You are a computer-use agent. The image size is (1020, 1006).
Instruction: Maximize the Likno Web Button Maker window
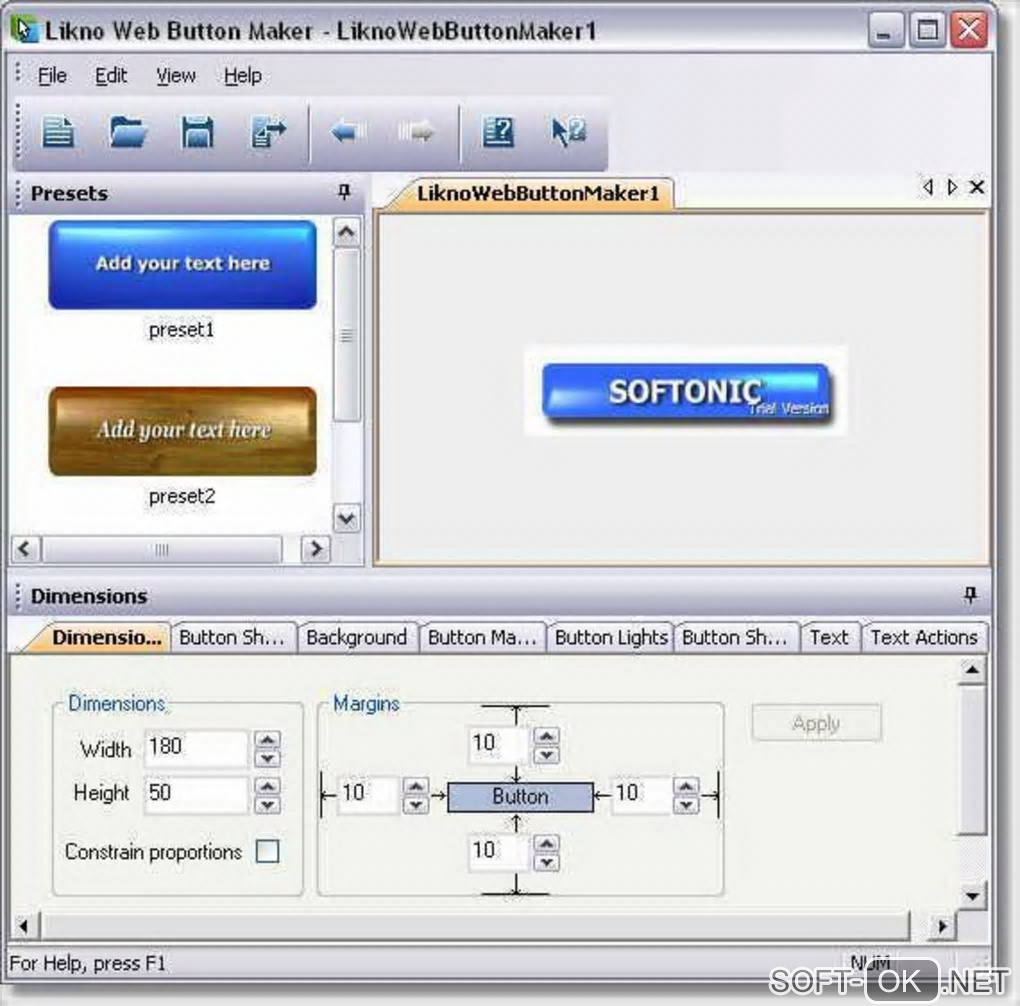tap(927, 30)
